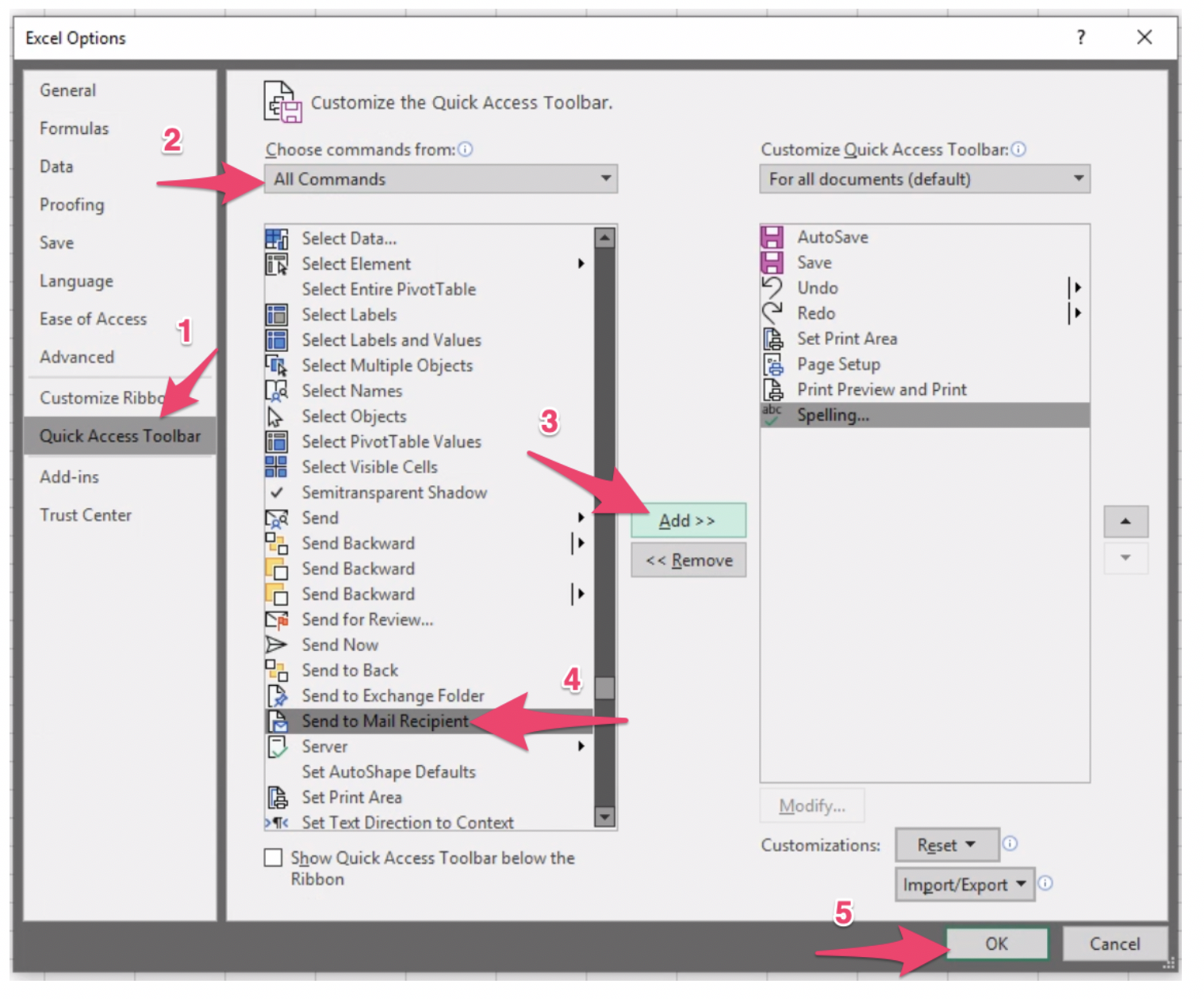Expand the Send submenu arrow

(581, 518)
